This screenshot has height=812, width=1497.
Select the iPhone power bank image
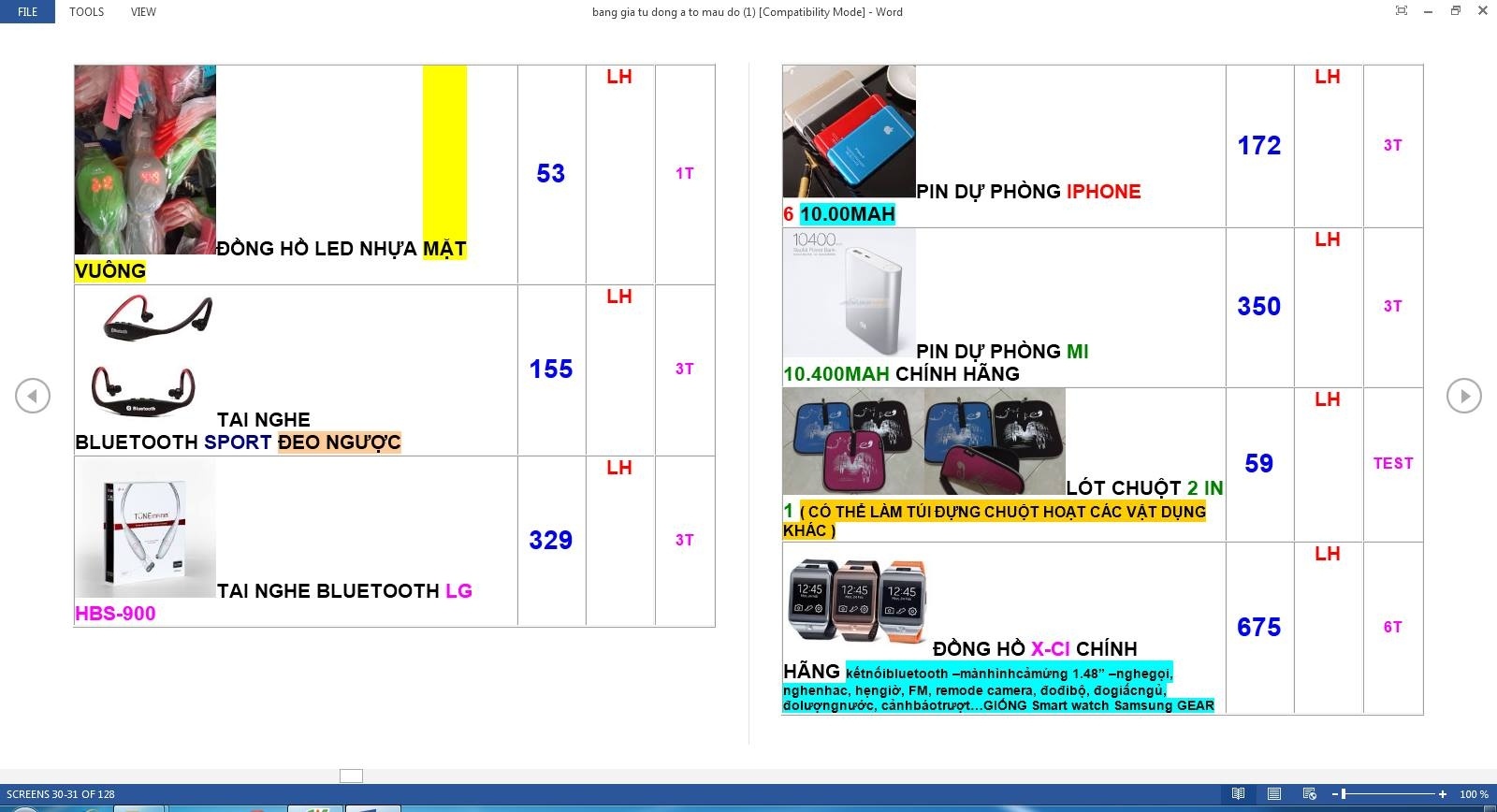(849, 132)
